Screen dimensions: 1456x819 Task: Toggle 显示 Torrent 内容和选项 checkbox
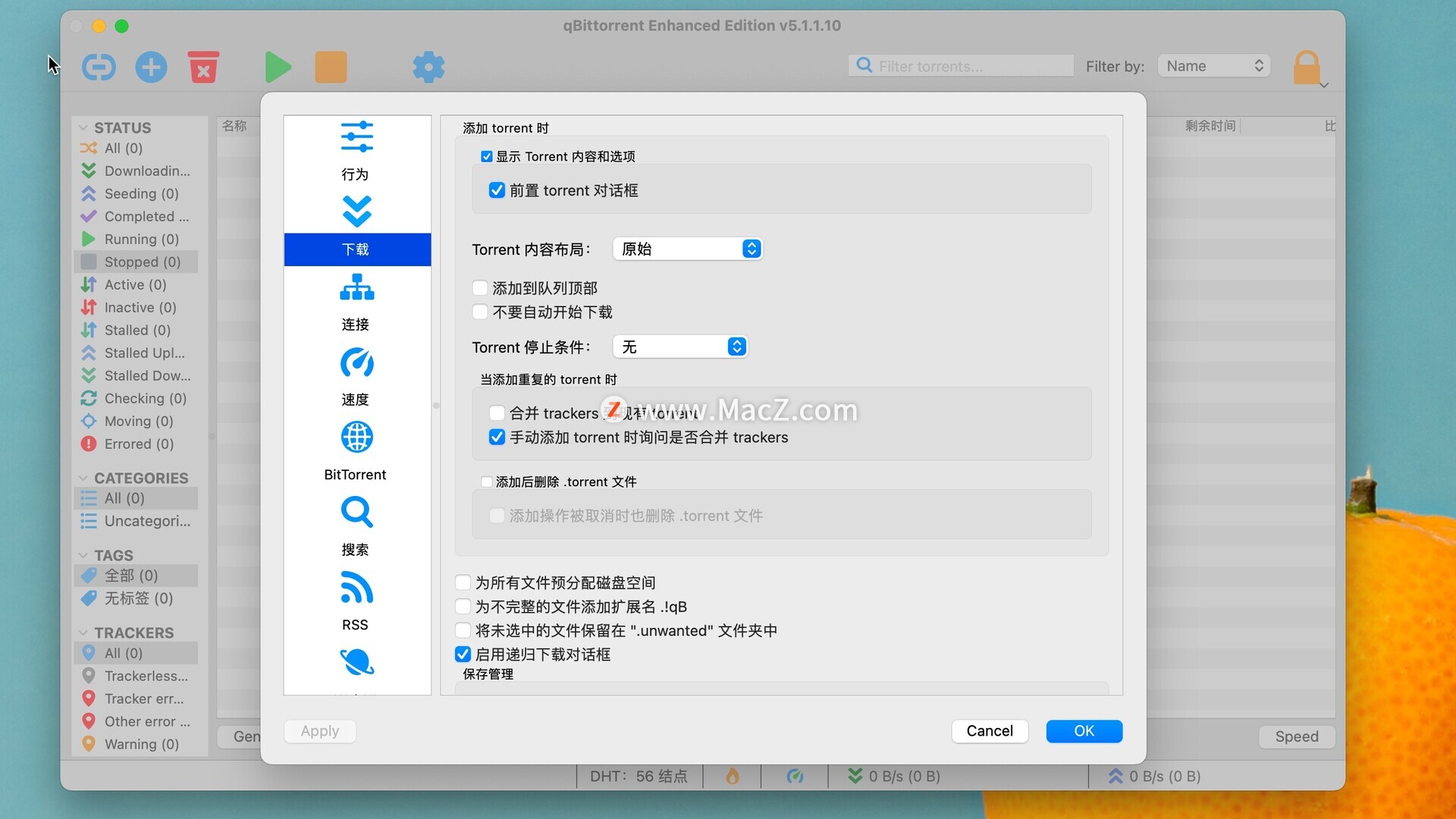[487, 156]
